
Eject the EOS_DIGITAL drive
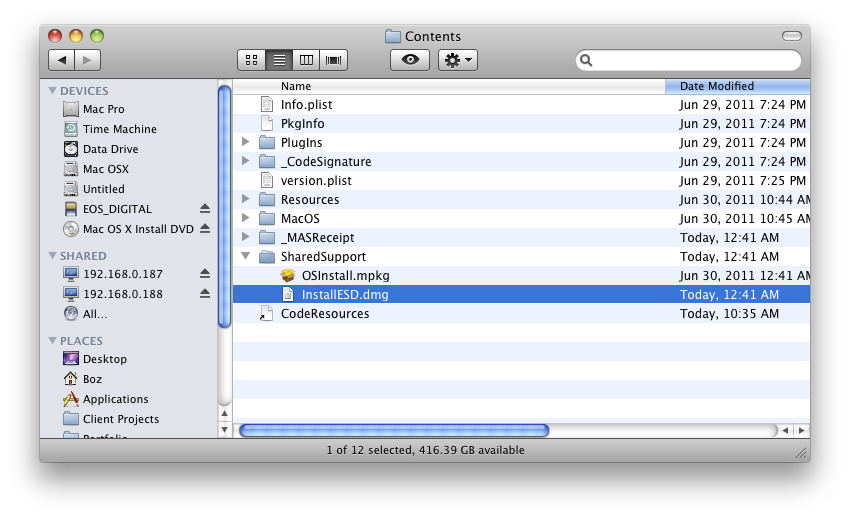point(205,209)
